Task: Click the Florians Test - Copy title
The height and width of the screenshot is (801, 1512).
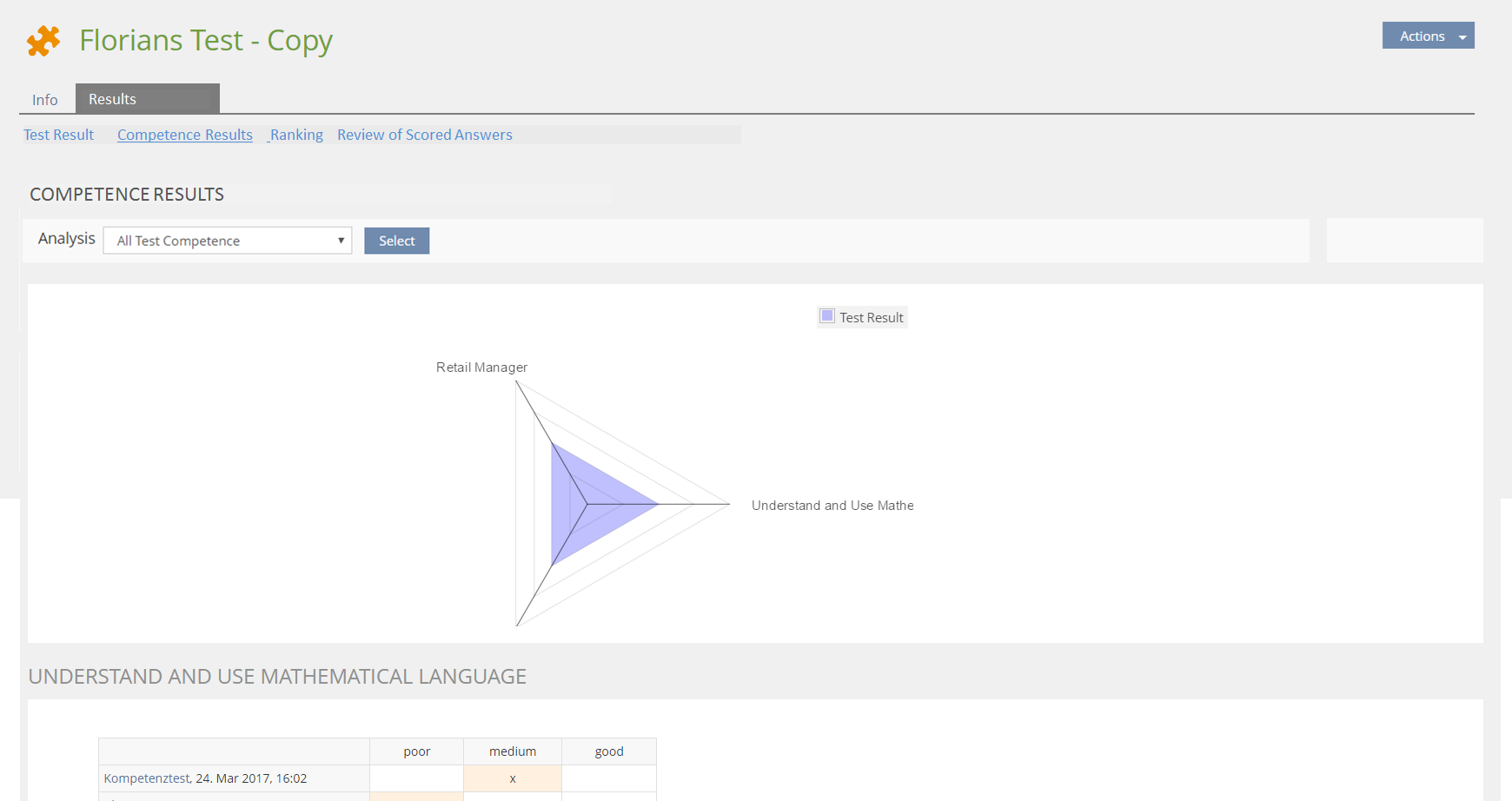Action: [206, 41]
